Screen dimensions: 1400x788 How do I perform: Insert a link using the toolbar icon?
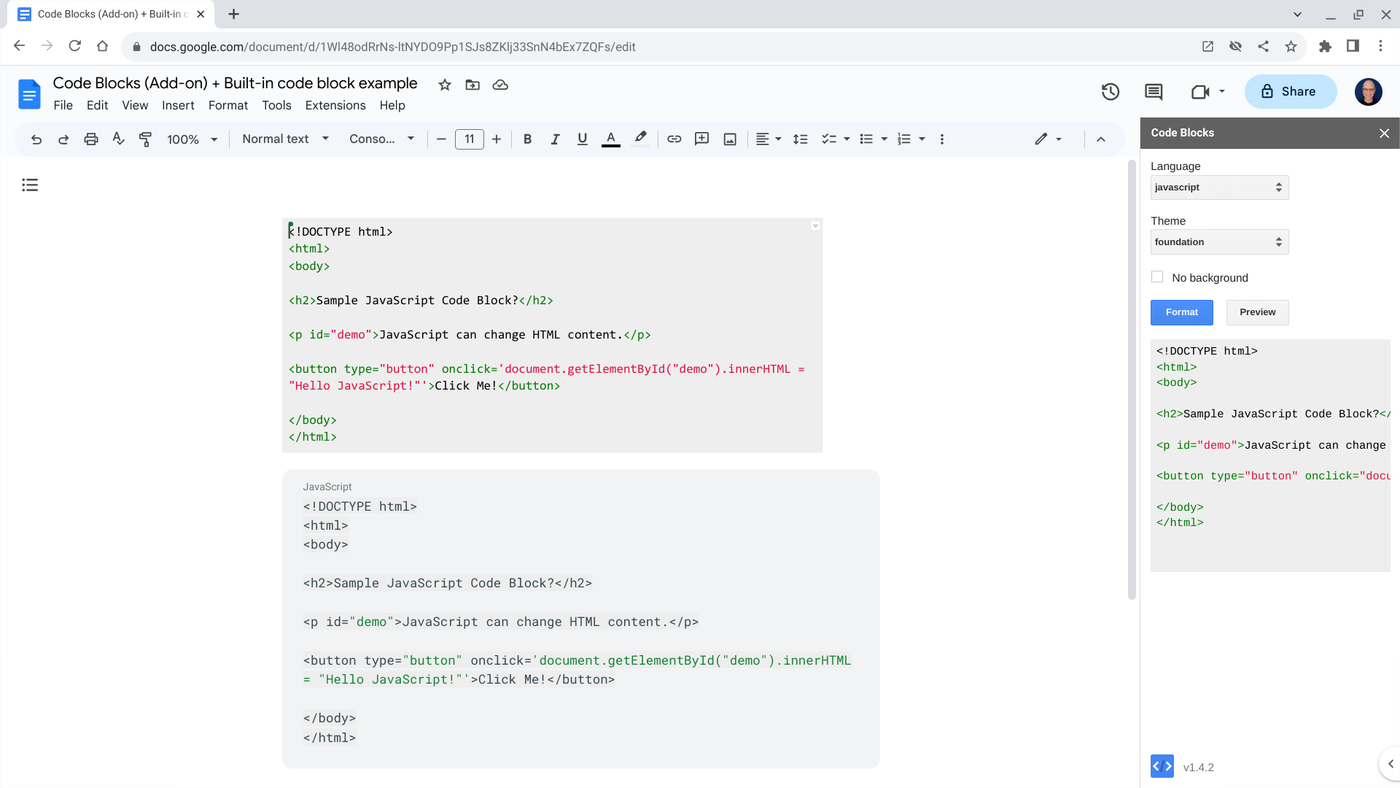673,139
